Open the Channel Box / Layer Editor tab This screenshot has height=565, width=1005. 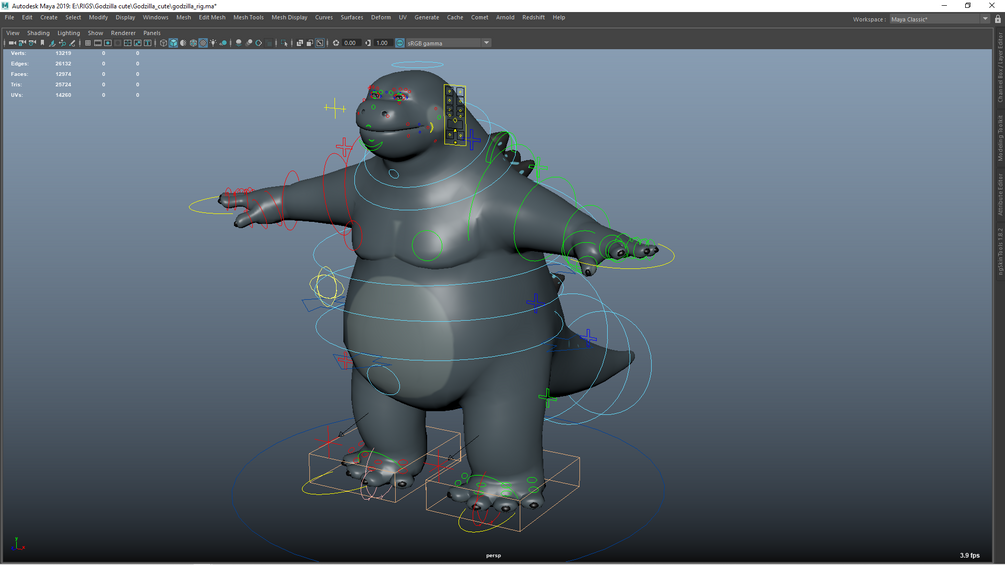pyautogui.click(x=1000, y=67)
